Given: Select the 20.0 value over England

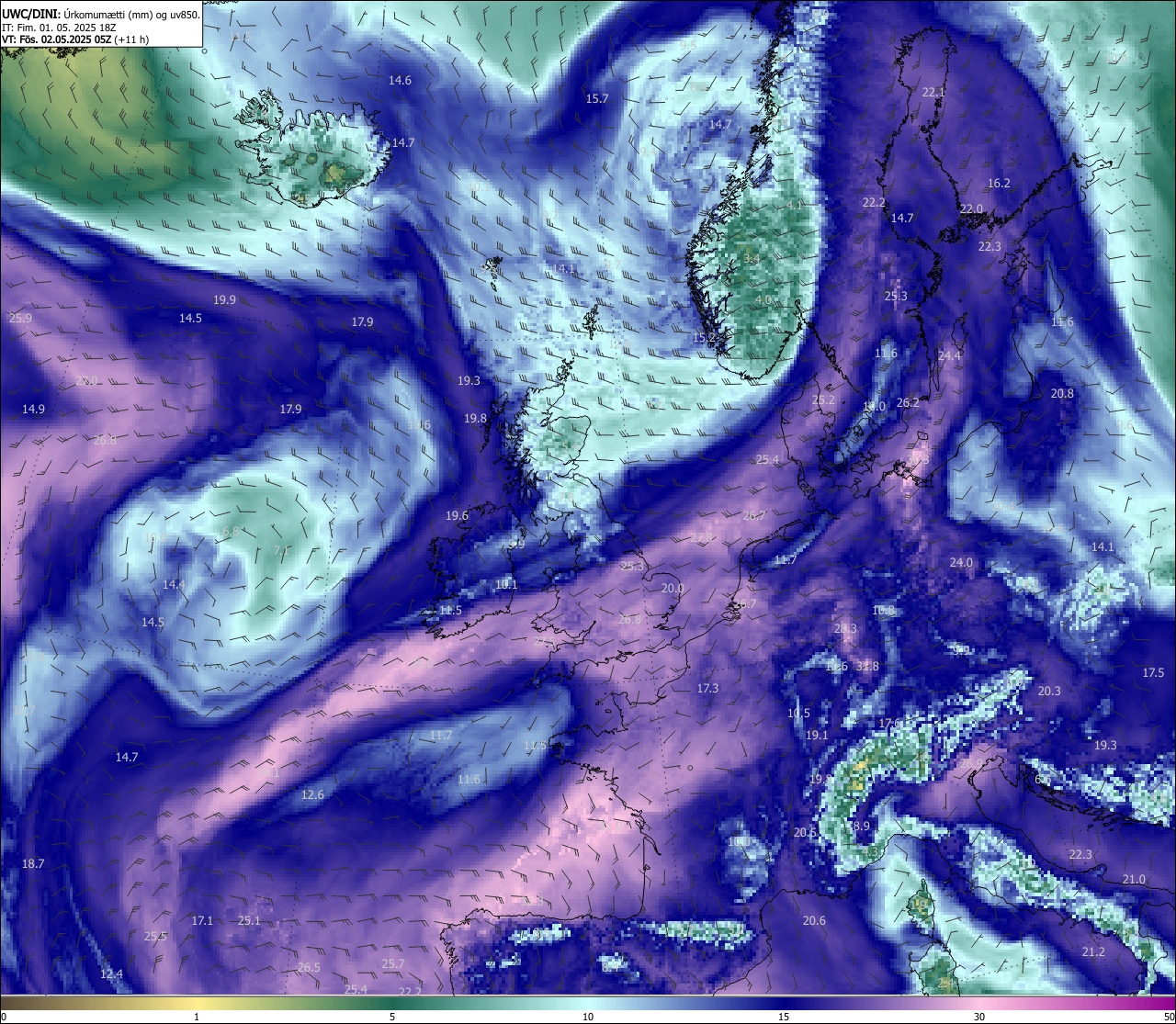Looking at the screenshot, I should coord(673,589).
